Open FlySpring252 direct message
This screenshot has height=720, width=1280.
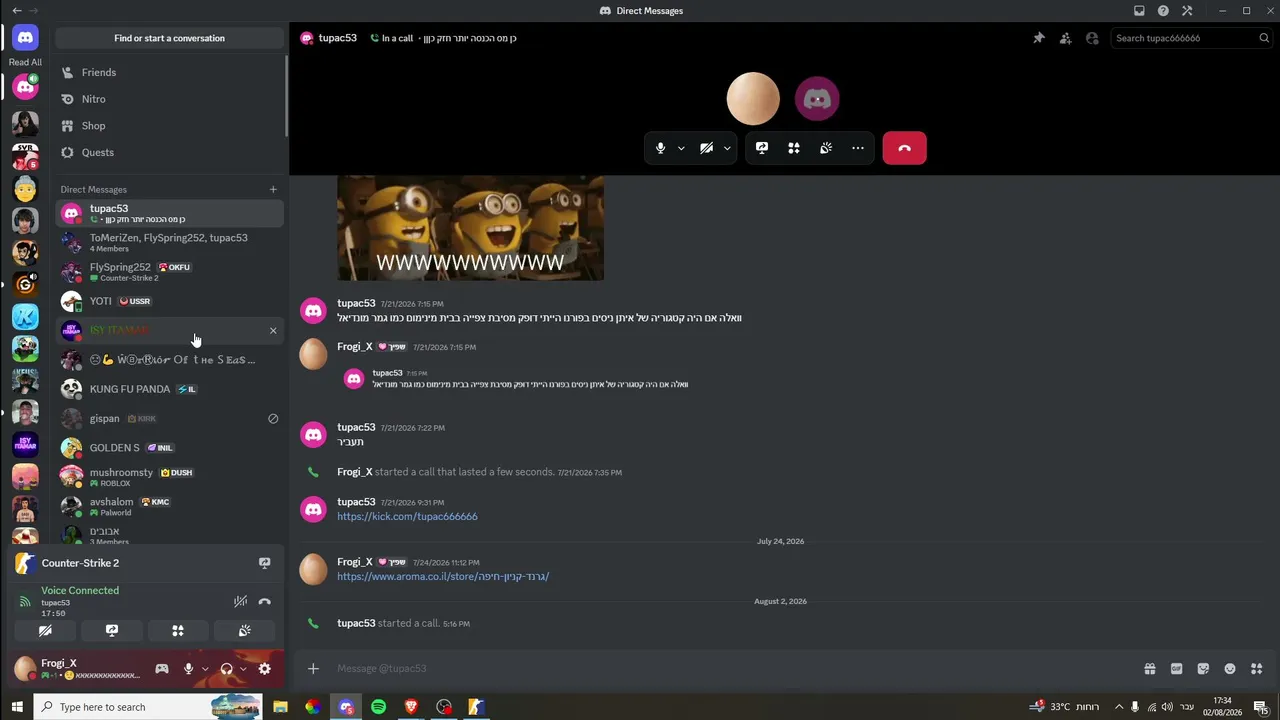tap(169, 272)
